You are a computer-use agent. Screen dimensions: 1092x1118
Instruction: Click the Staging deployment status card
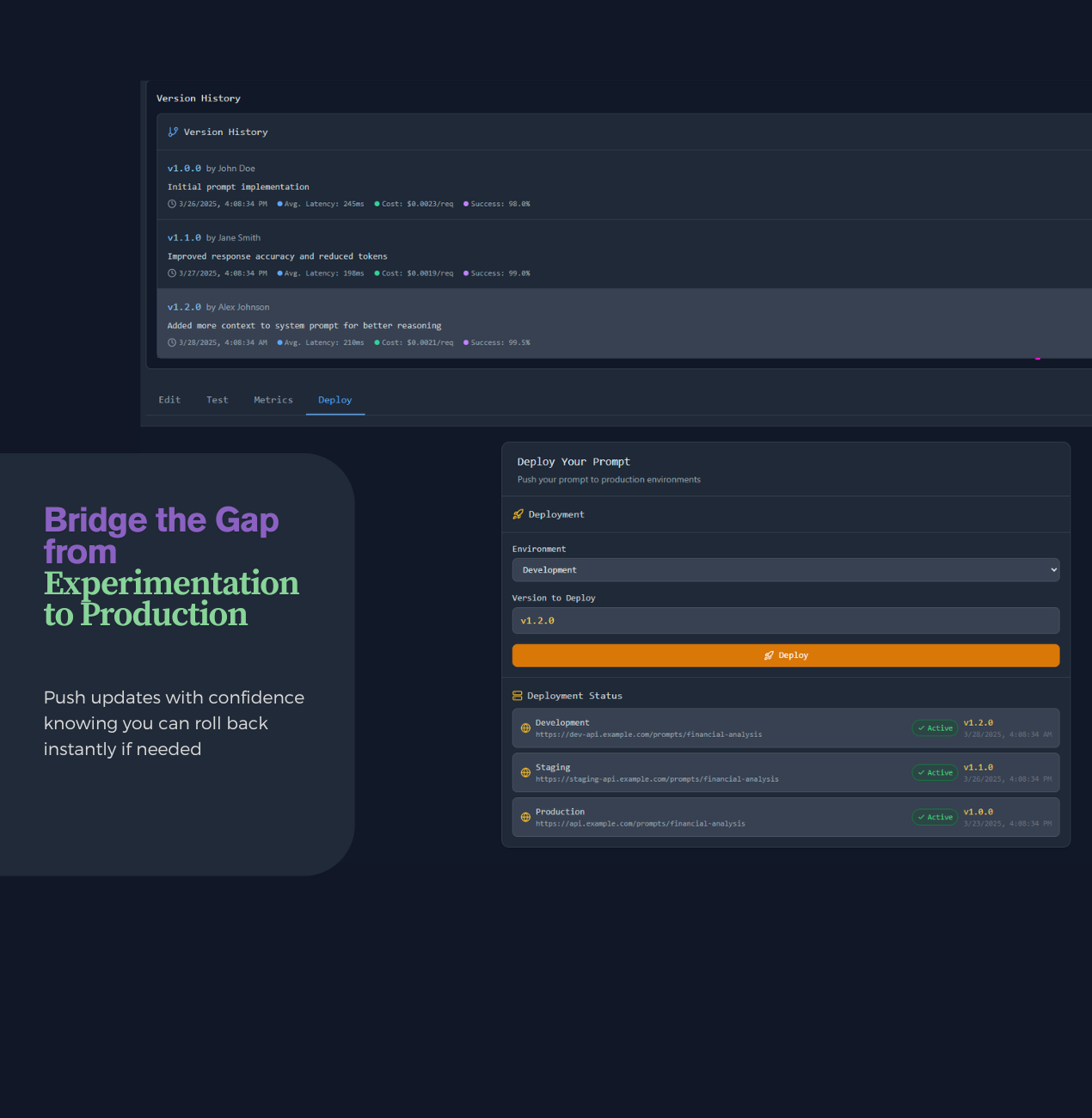coord(786,772)
